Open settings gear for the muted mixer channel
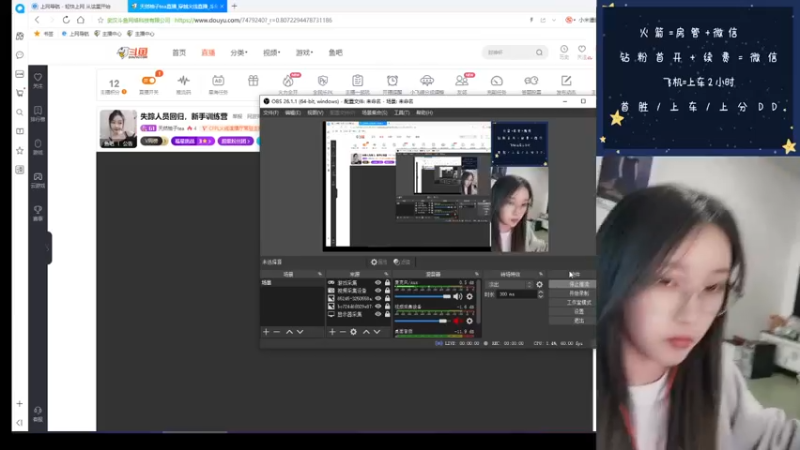 click(x=469, y=321)
